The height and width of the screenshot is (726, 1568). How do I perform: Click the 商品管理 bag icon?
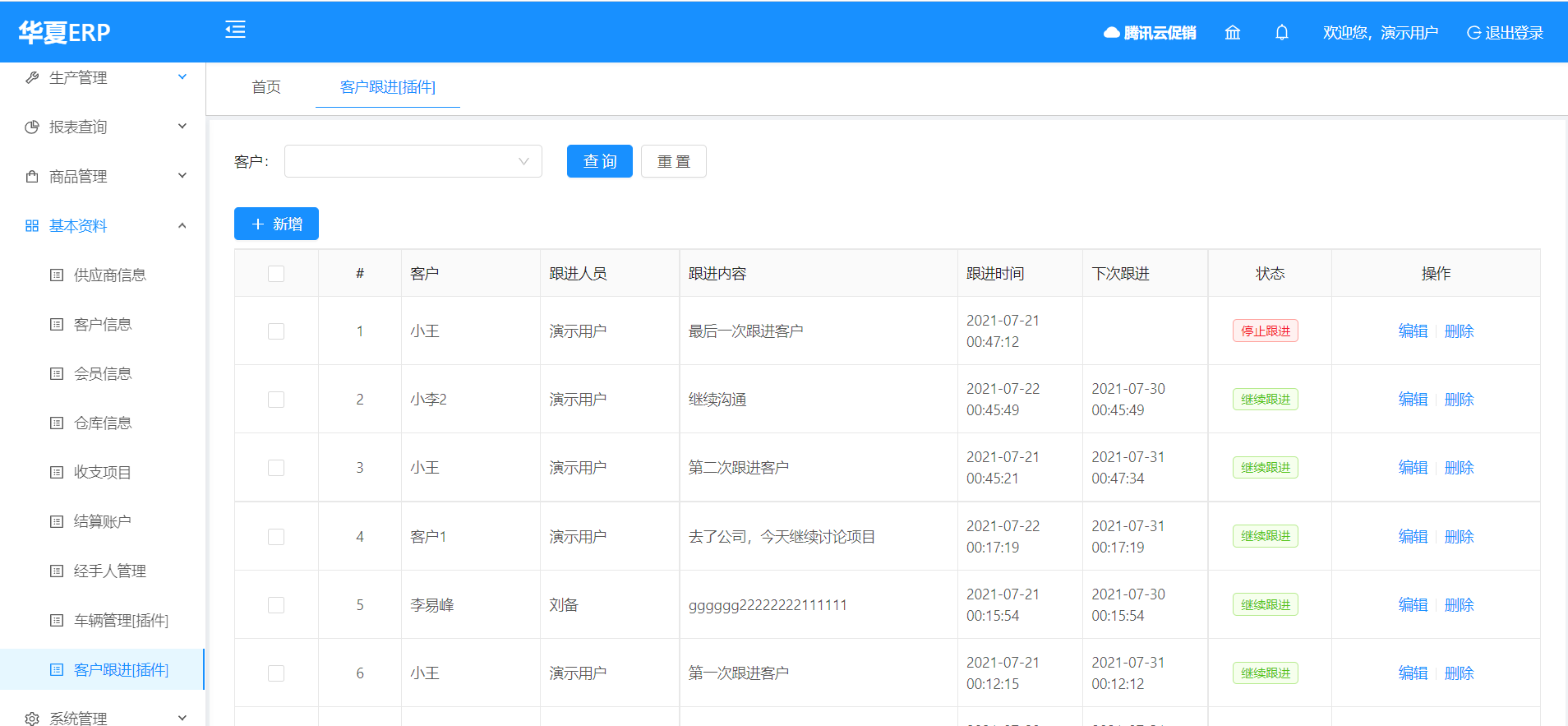click(x=32, y=176)
